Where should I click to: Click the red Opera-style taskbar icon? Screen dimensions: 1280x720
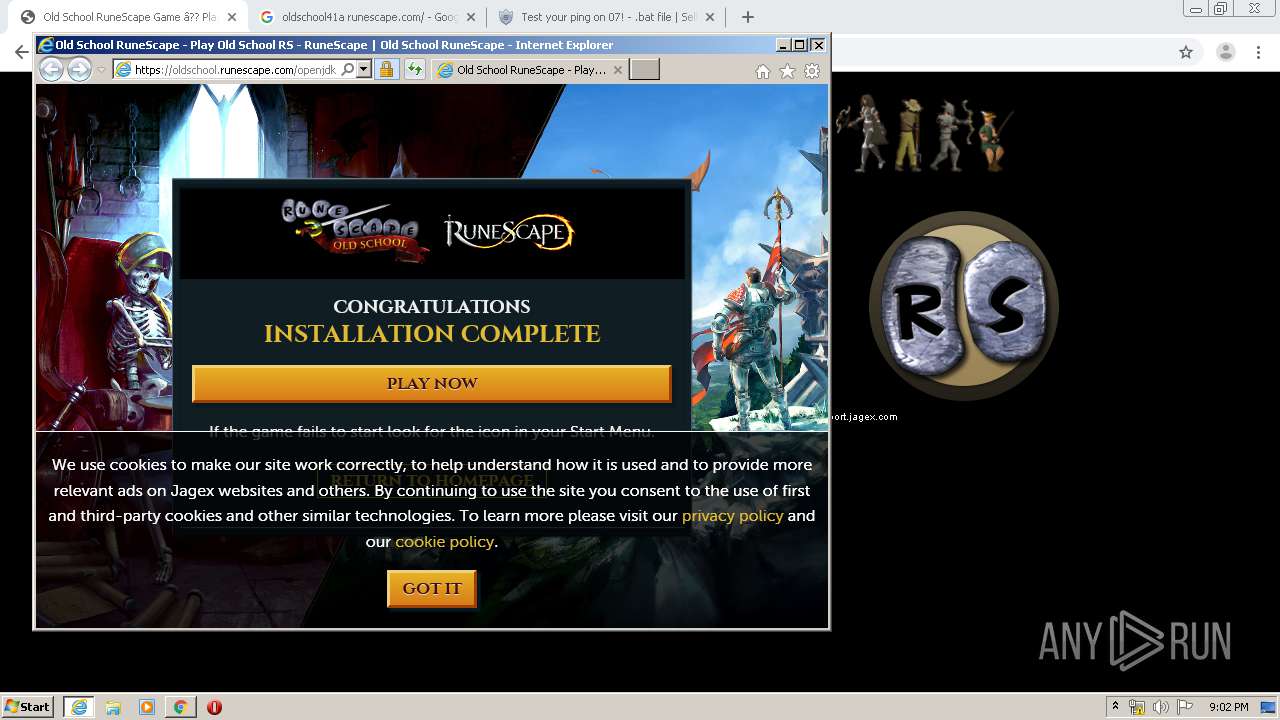[214, 707]
